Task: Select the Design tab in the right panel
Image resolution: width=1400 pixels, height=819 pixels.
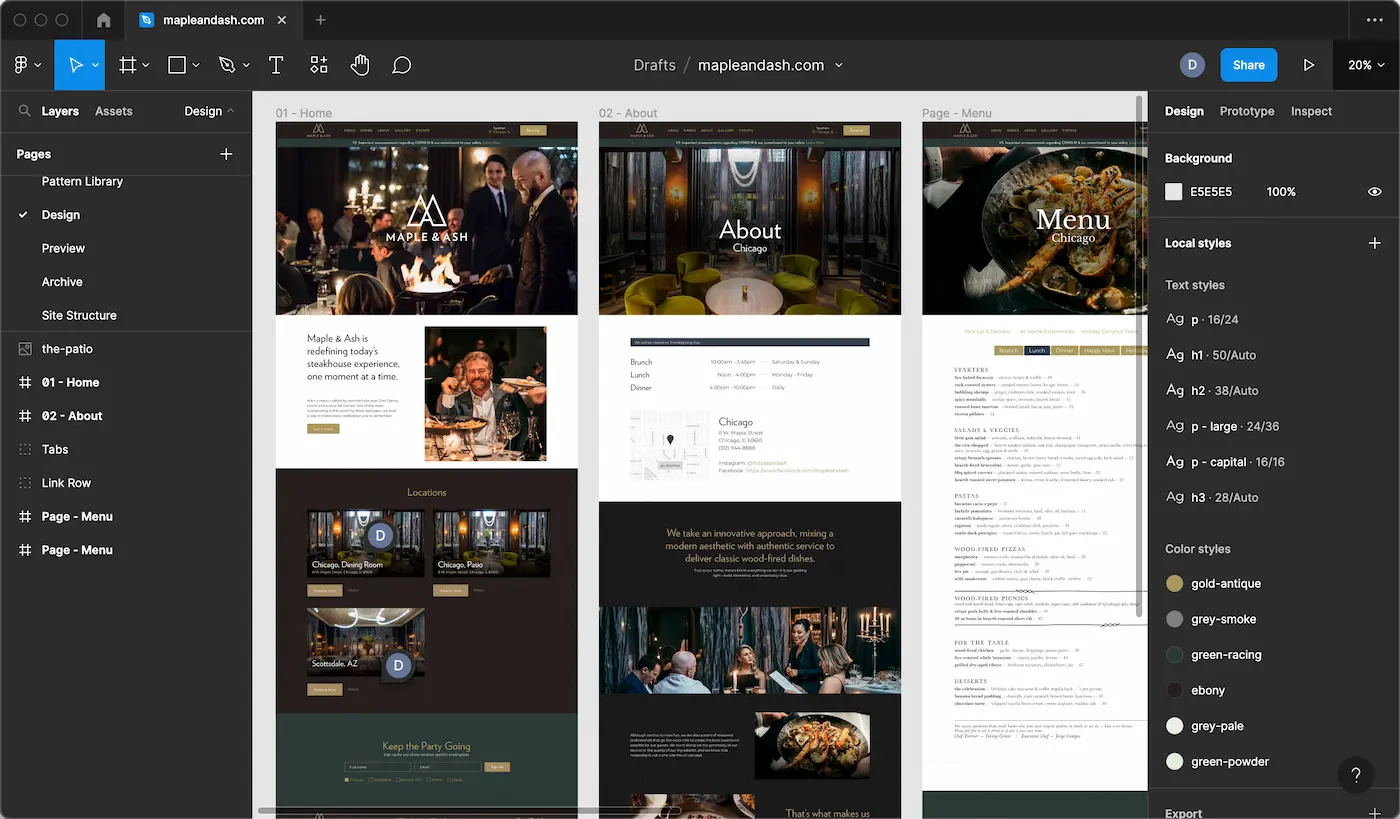Action: 1184,111
